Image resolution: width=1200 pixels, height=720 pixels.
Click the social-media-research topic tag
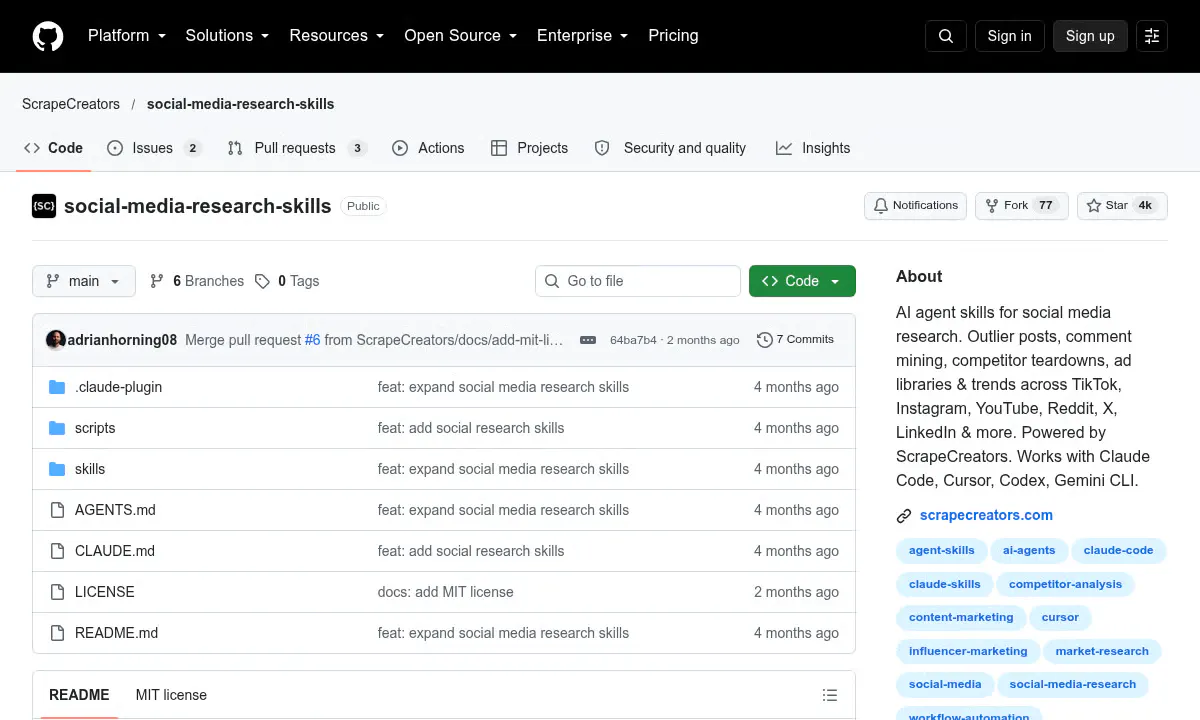point(1073,684)
